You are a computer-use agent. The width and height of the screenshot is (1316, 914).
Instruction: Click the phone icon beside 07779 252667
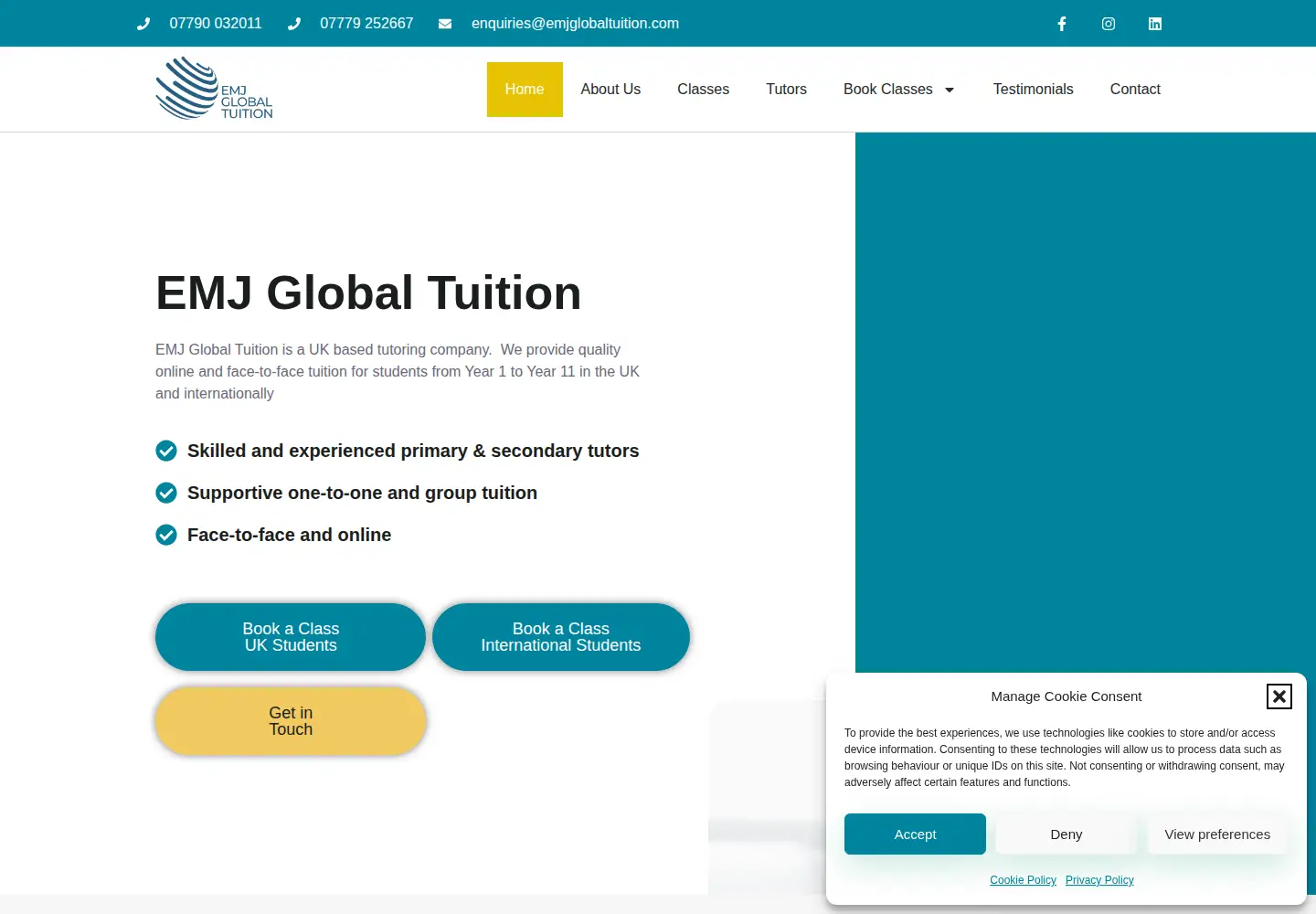(294, 24)
